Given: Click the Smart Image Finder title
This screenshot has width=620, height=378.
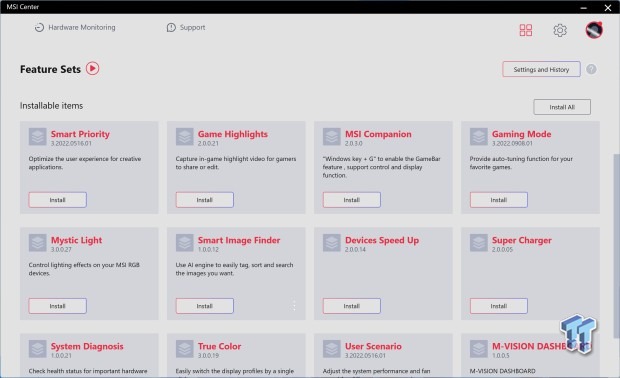Looking at the screenshot, I should pos(239,240).
